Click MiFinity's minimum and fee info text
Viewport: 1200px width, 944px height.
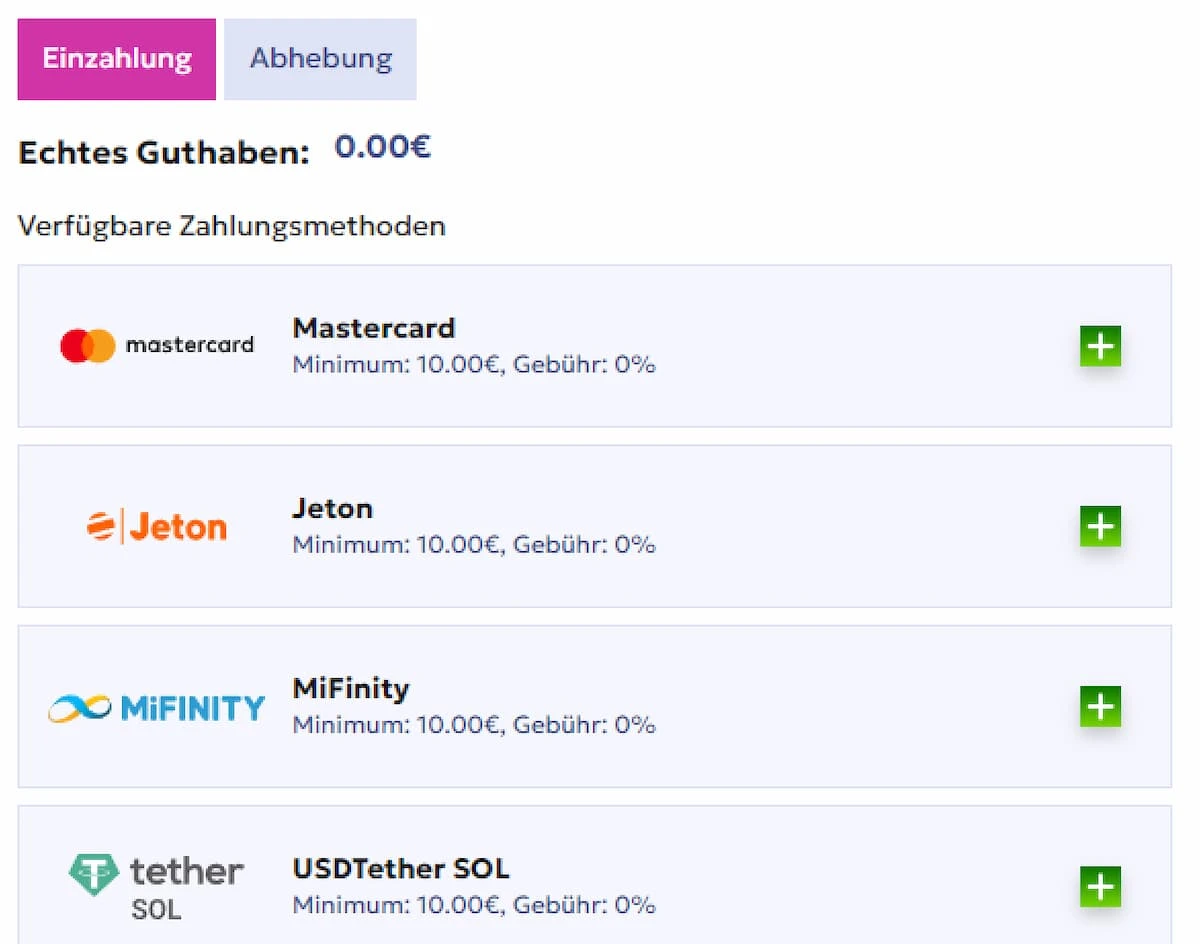pyautogui.click(x=474, y=725)
